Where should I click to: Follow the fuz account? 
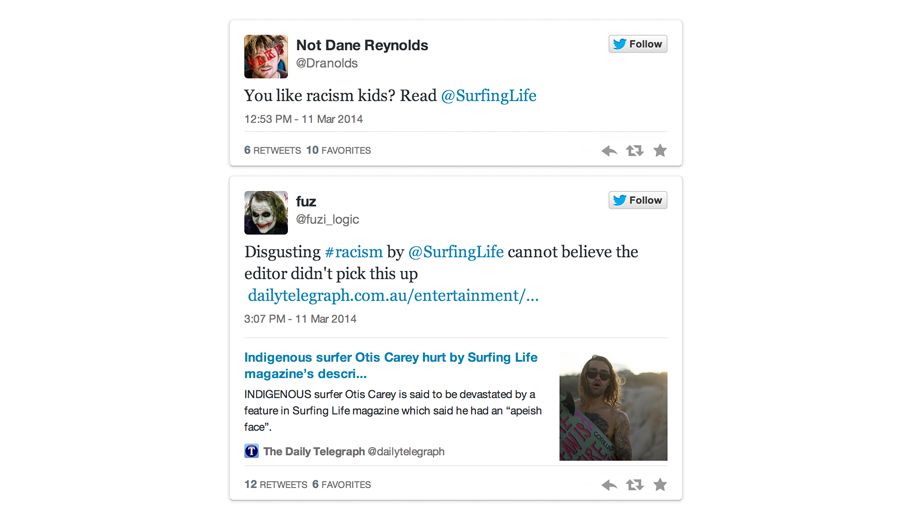pyautogui.click(x=637, y=200)
